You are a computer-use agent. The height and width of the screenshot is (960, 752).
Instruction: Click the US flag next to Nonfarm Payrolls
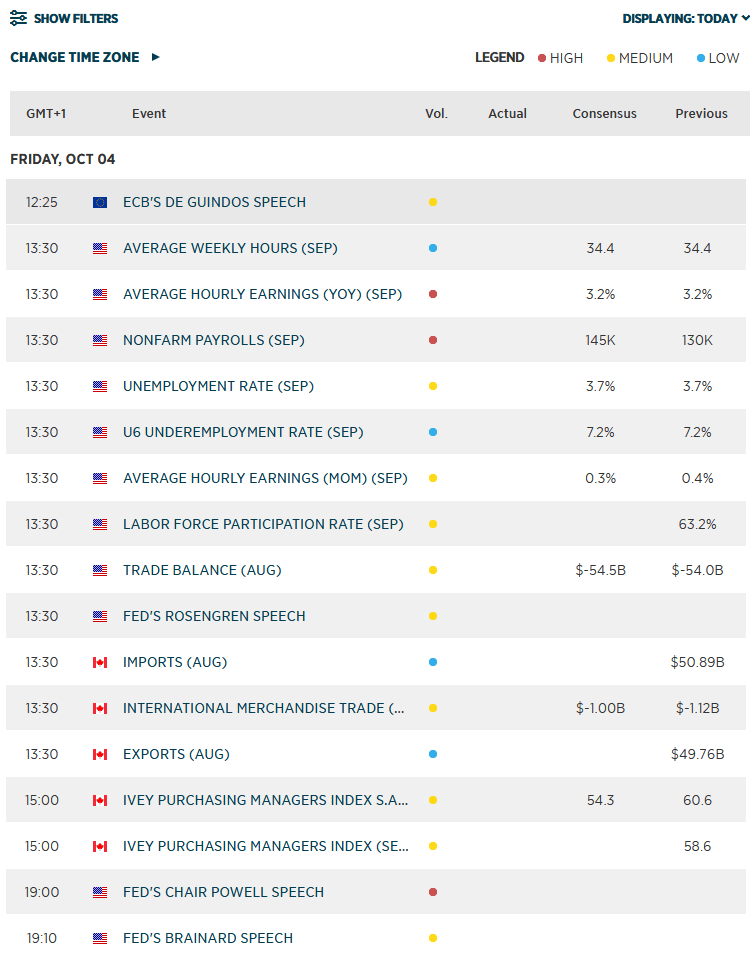[100, 340]
